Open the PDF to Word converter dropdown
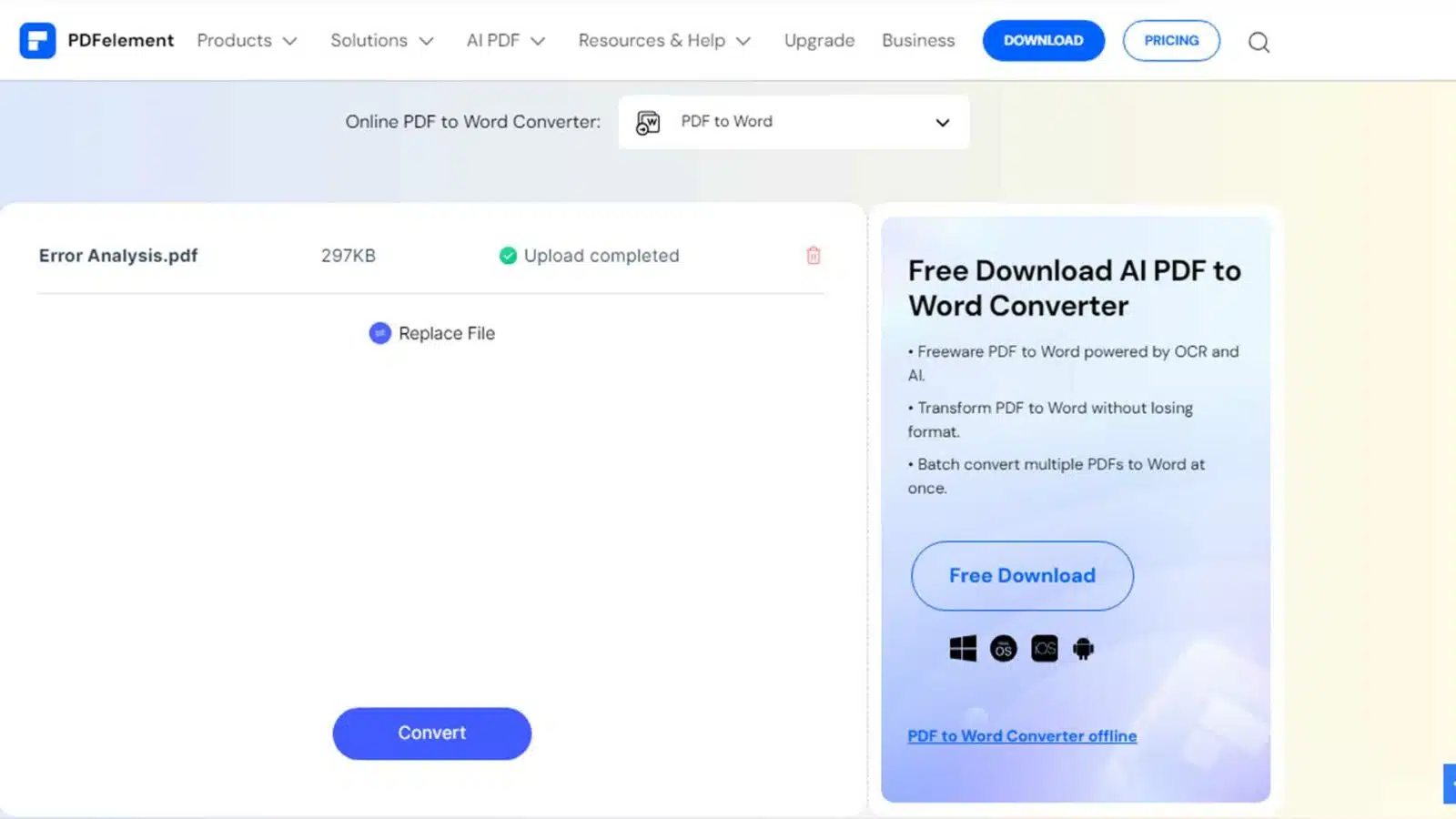Image resolution: width=1456 pixels, height=819 pixels. click(x=794, y=122)
